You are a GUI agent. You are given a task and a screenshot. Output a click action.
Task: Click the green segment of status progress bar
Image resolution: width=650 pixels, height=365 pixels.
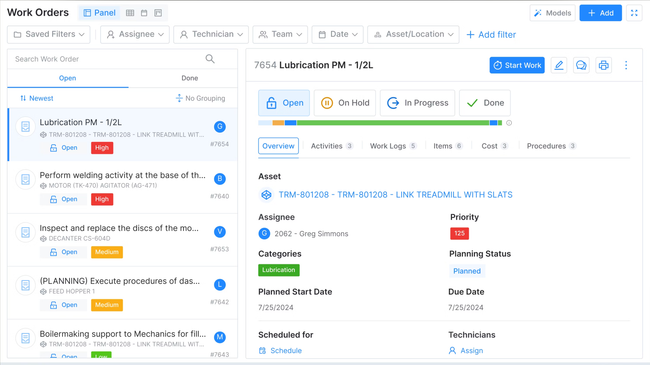pyautogui.click(x=393, y=123)
